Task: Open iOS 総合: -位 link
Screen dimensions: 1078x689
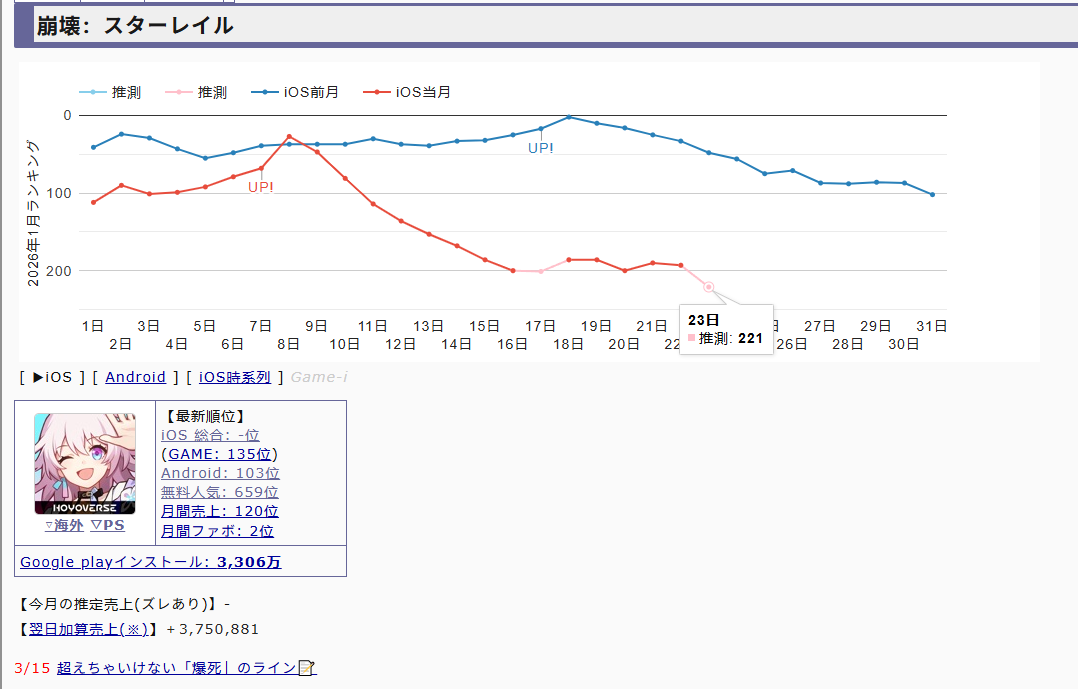Action: 210,435
